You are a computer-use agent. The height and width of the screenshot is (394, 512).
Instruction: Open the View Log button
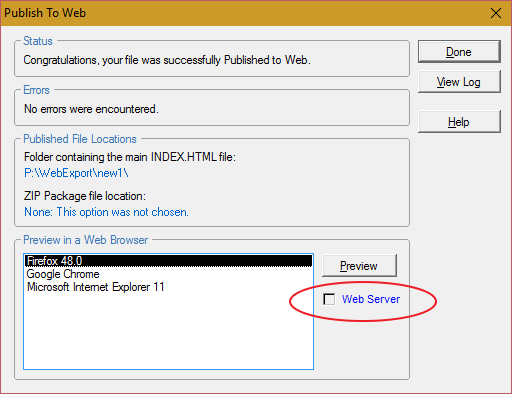459,82
